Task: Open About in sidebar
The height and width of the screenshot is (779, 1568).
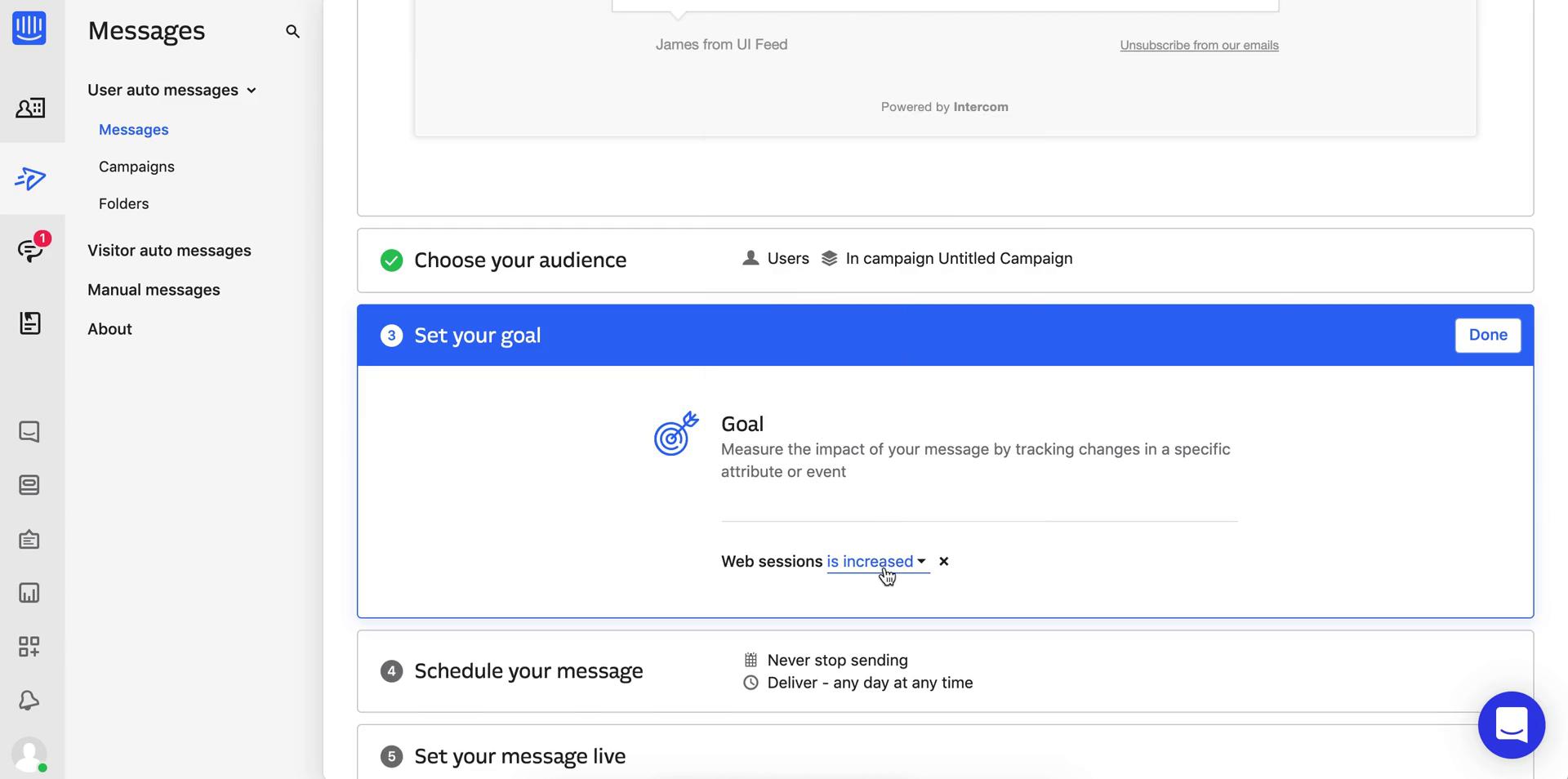Action: pos(109,329)
